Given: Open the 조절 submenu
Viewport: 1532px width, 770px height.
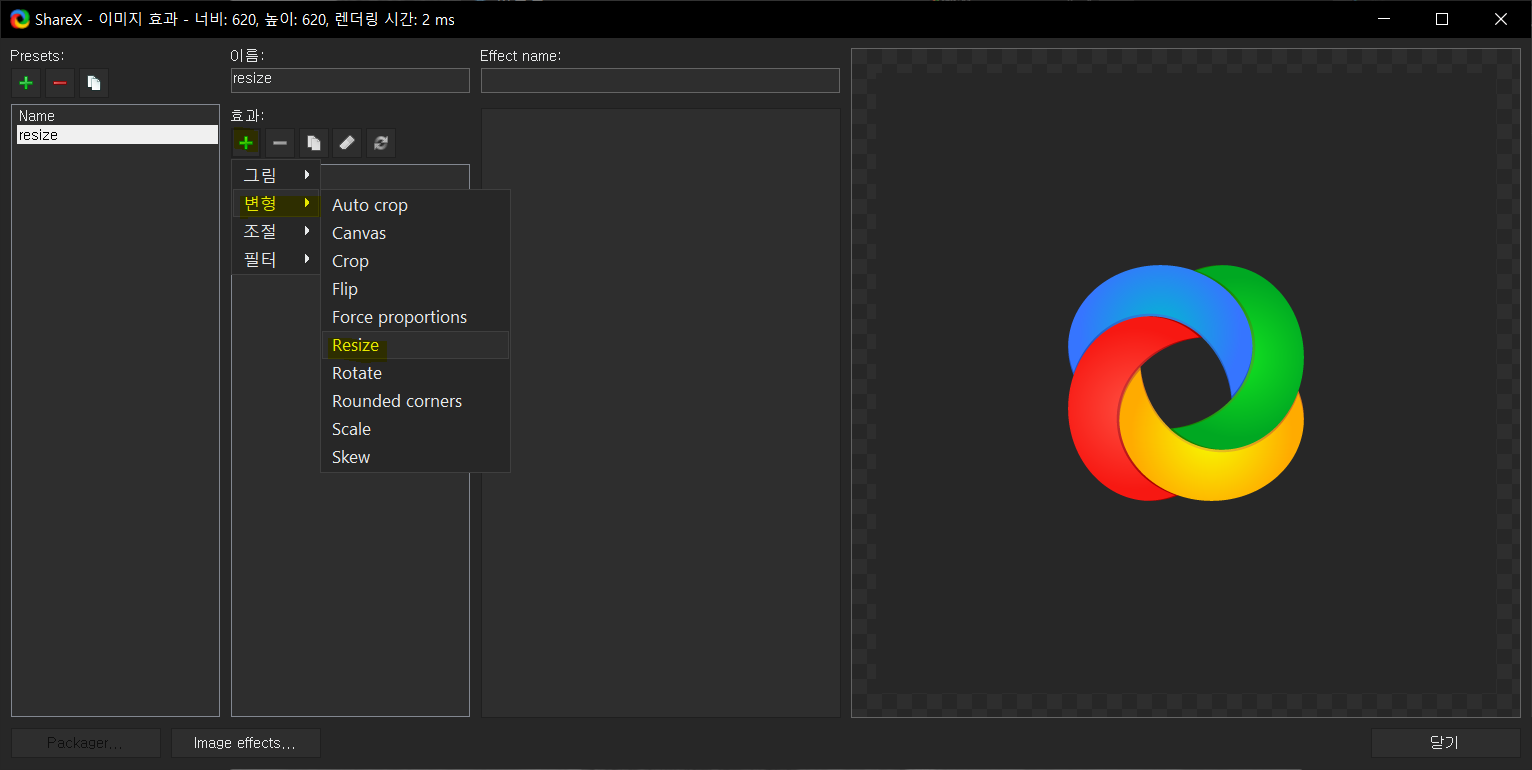Looking at the screenshot, I should [276, 231].
